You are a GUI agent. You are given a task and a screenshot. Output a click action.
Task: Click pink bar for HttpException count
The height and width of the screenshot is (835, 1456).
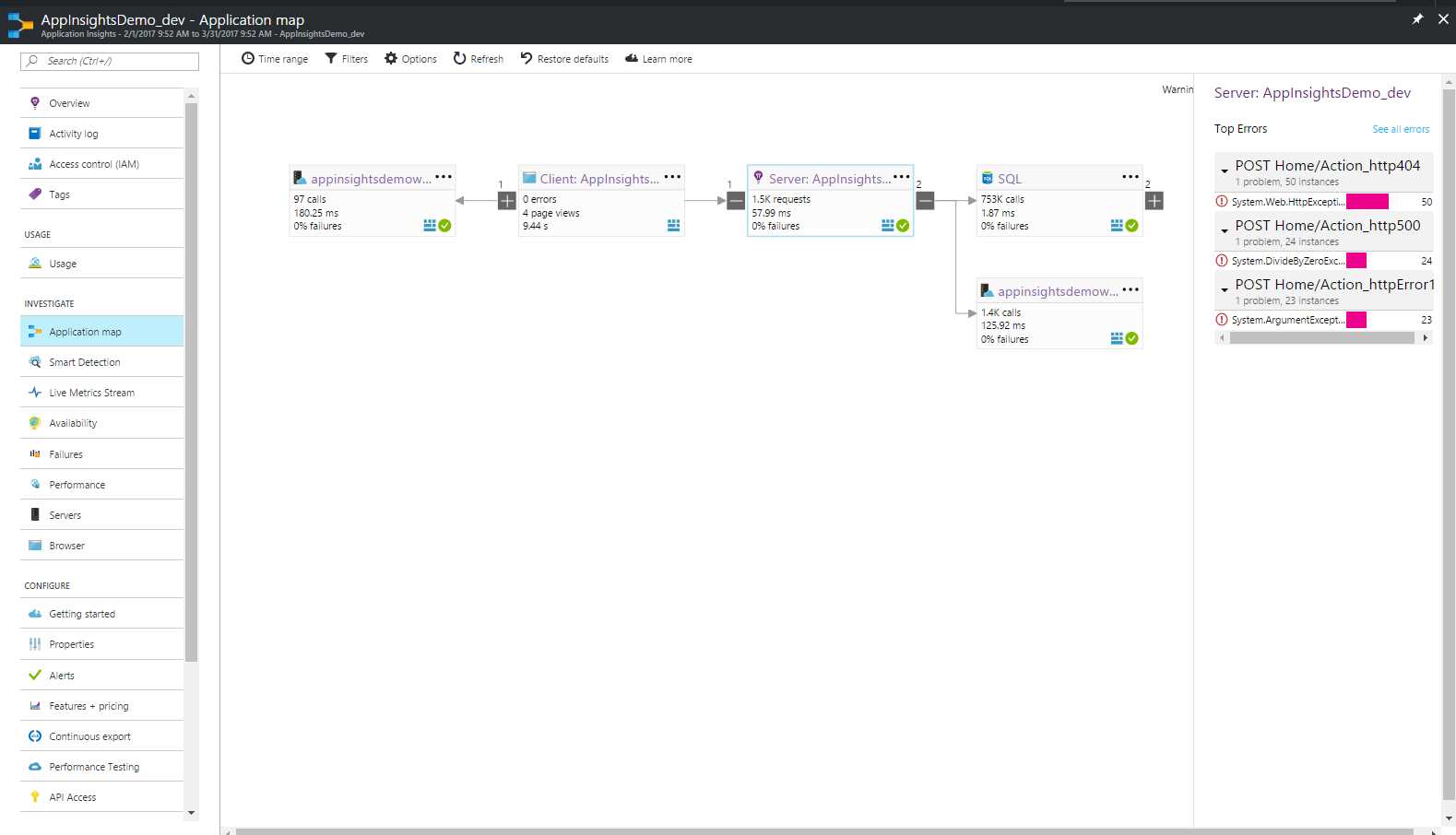pyautogui.click(x=1367, y=202)
